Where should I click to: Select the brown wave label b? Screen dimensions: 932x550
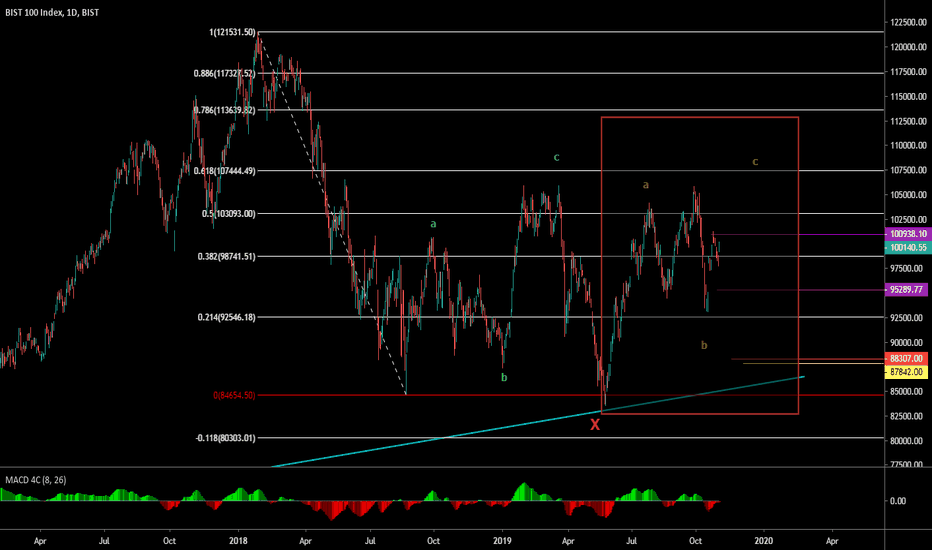click(704, 345)
